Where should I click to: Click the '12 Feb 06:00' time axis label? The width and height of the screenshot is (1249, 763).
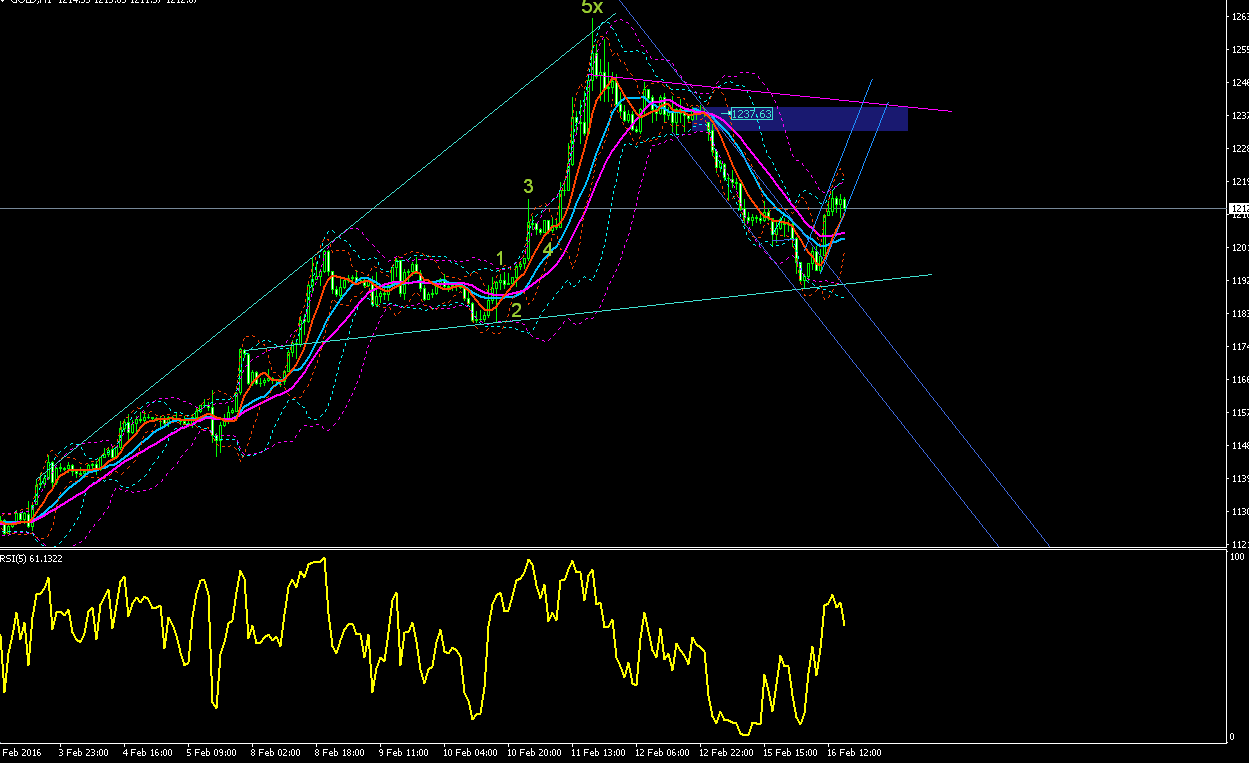click(x=662, y=751)
